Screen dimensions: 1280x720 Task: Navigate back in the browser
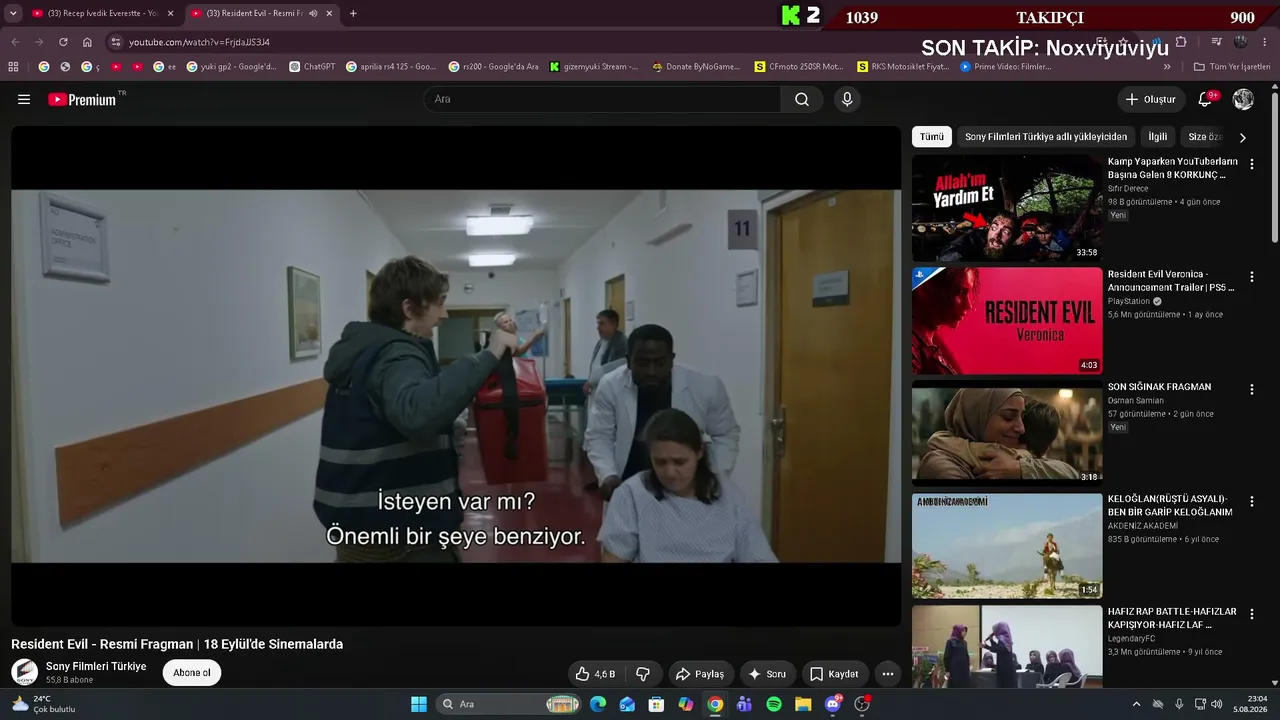point(15,42)
